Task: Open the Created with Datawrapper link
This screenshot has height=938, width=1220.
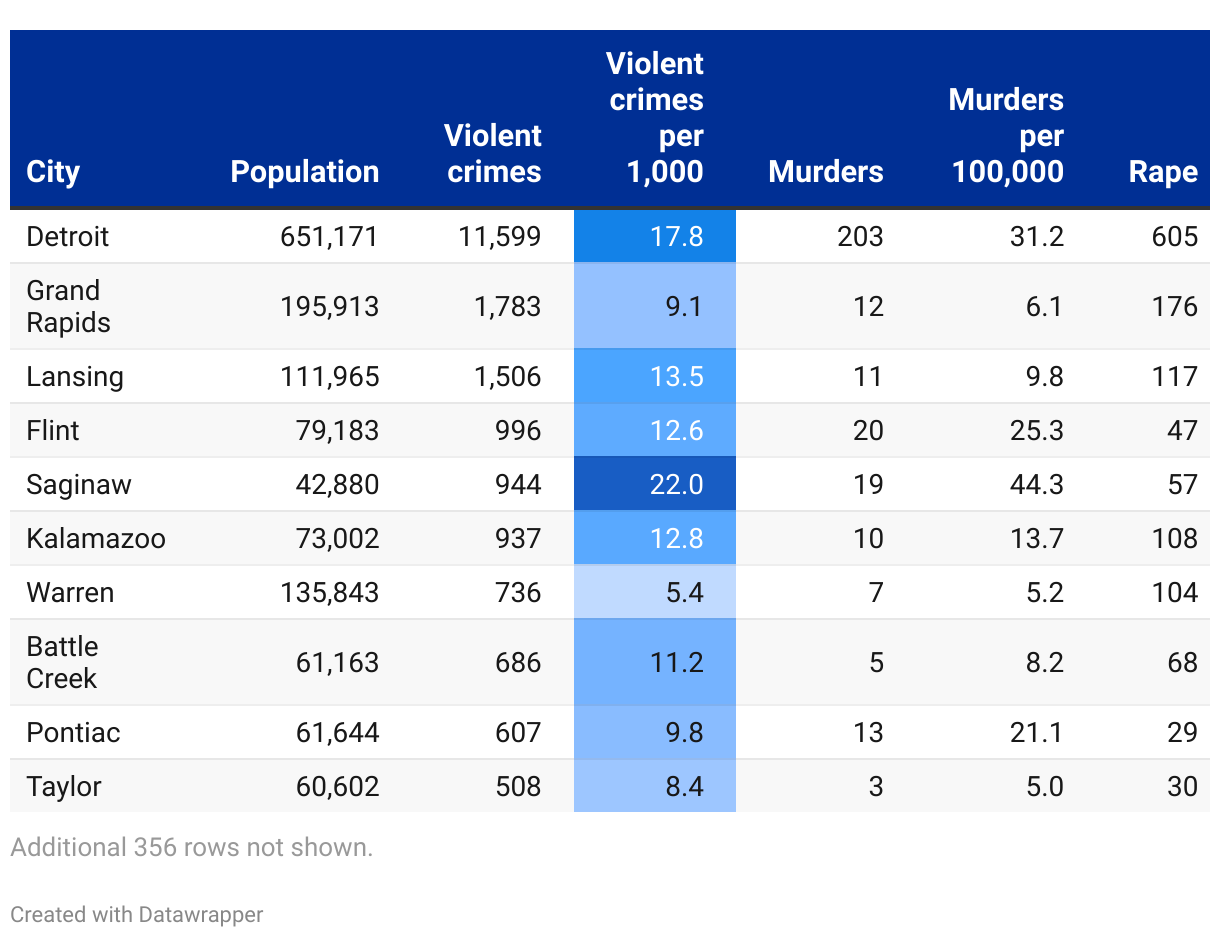Action: pos(137,914)
